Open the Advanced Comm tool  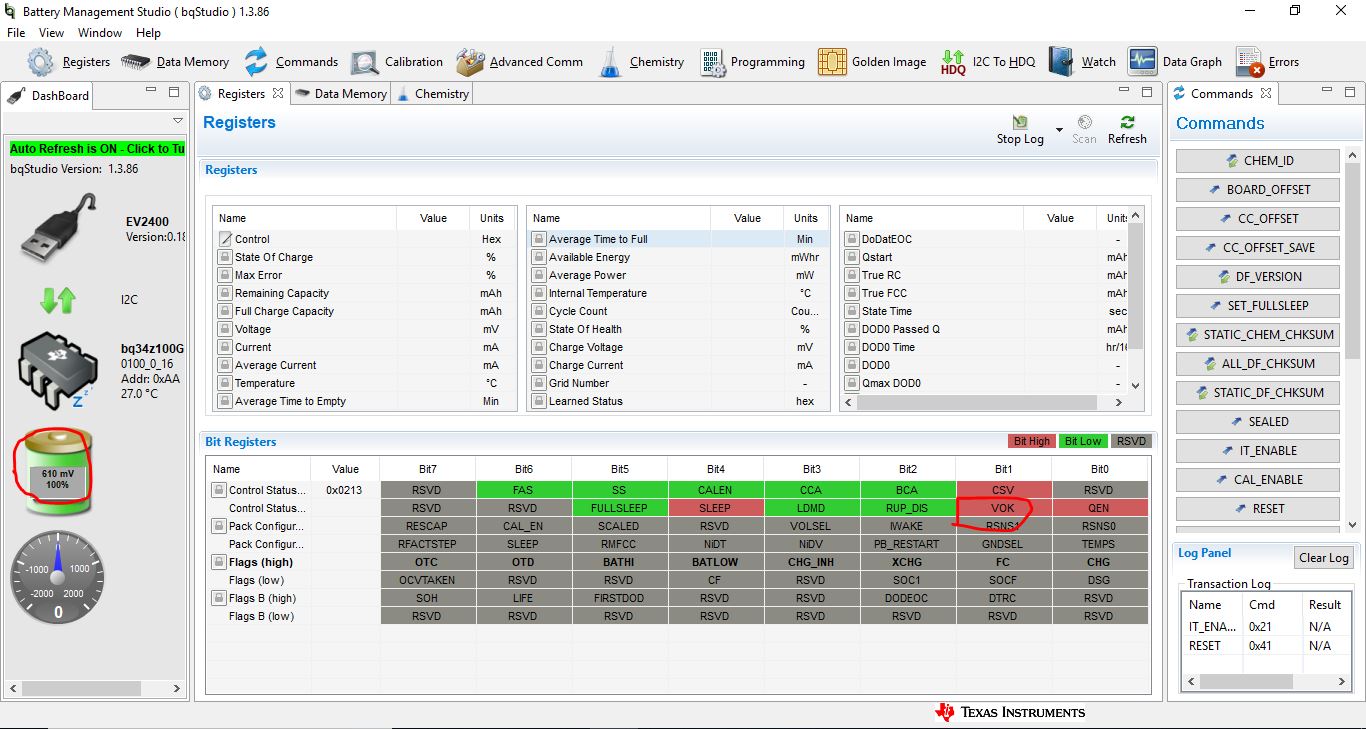tap(470, 62)
